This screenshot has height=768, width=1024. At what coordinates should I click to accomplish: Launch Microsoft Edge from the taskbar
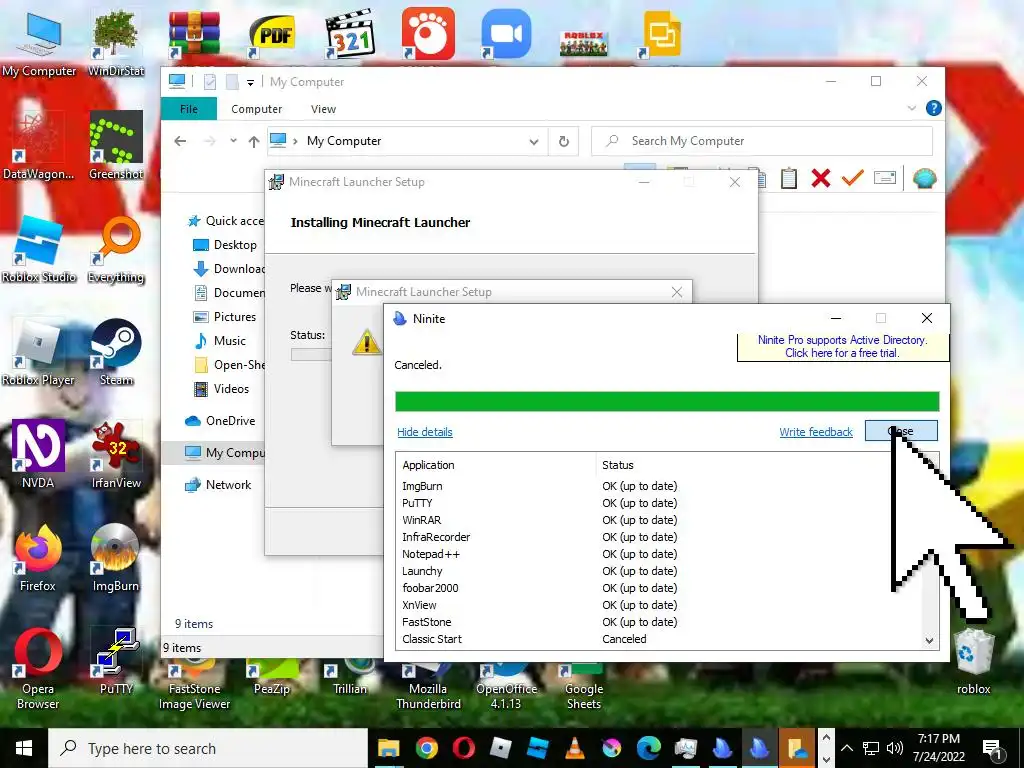point(648,748)
